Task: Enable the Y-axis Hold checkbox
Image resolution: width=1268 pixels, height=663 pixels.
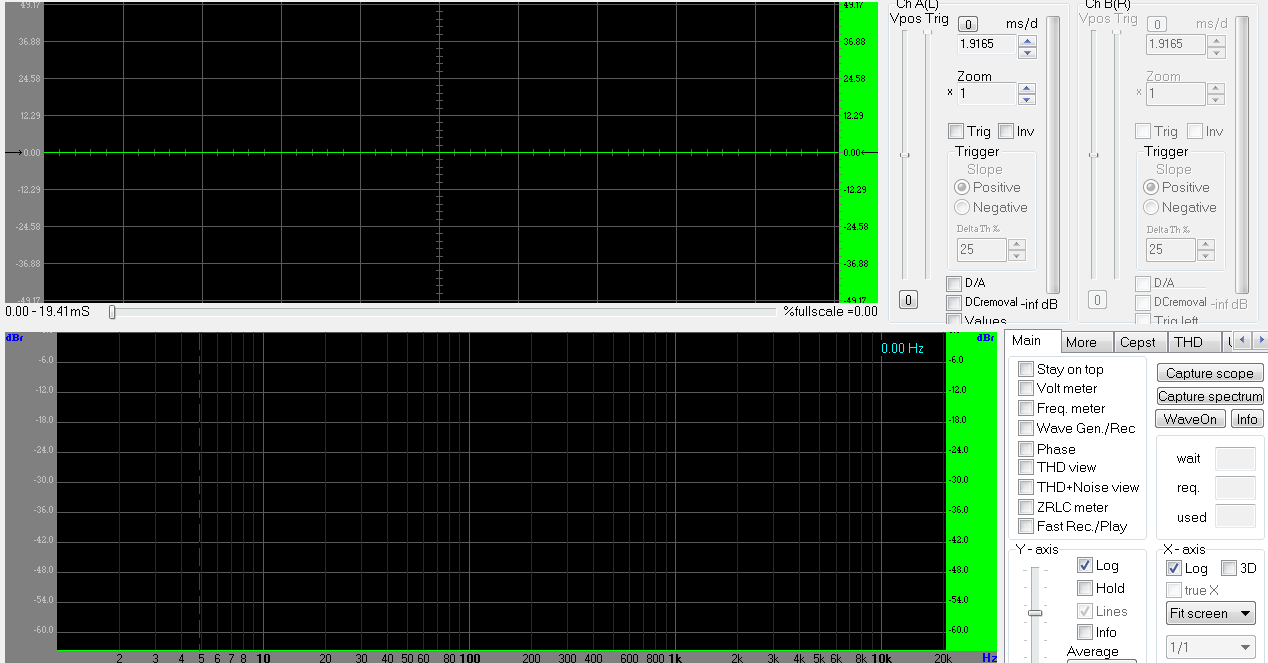Action: click(1085, 588)
